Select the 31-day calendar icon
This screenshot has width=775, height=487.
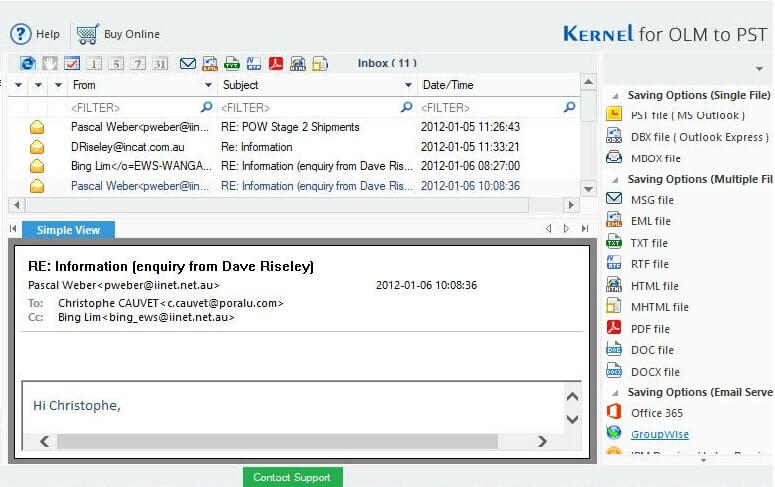pos(160,63)
